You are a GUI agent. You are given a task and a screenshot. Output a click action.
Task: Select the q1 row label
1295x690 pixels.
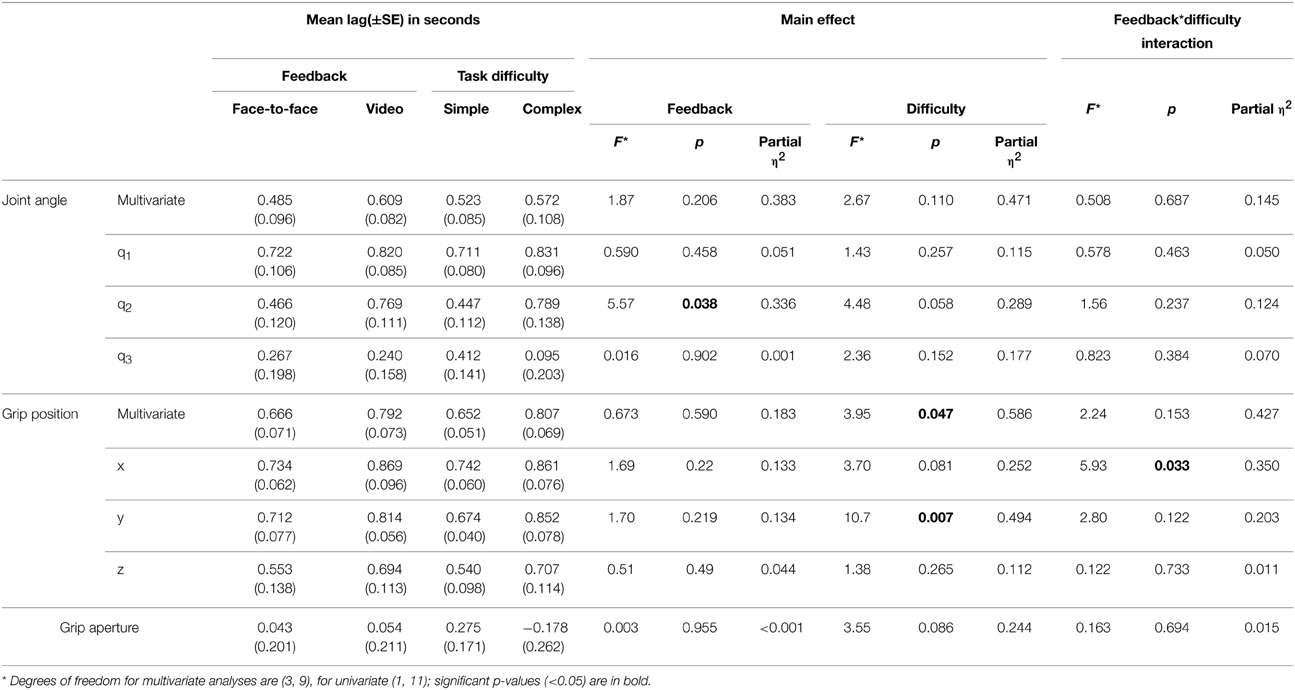pyautogui.click(x=125, y=256)
